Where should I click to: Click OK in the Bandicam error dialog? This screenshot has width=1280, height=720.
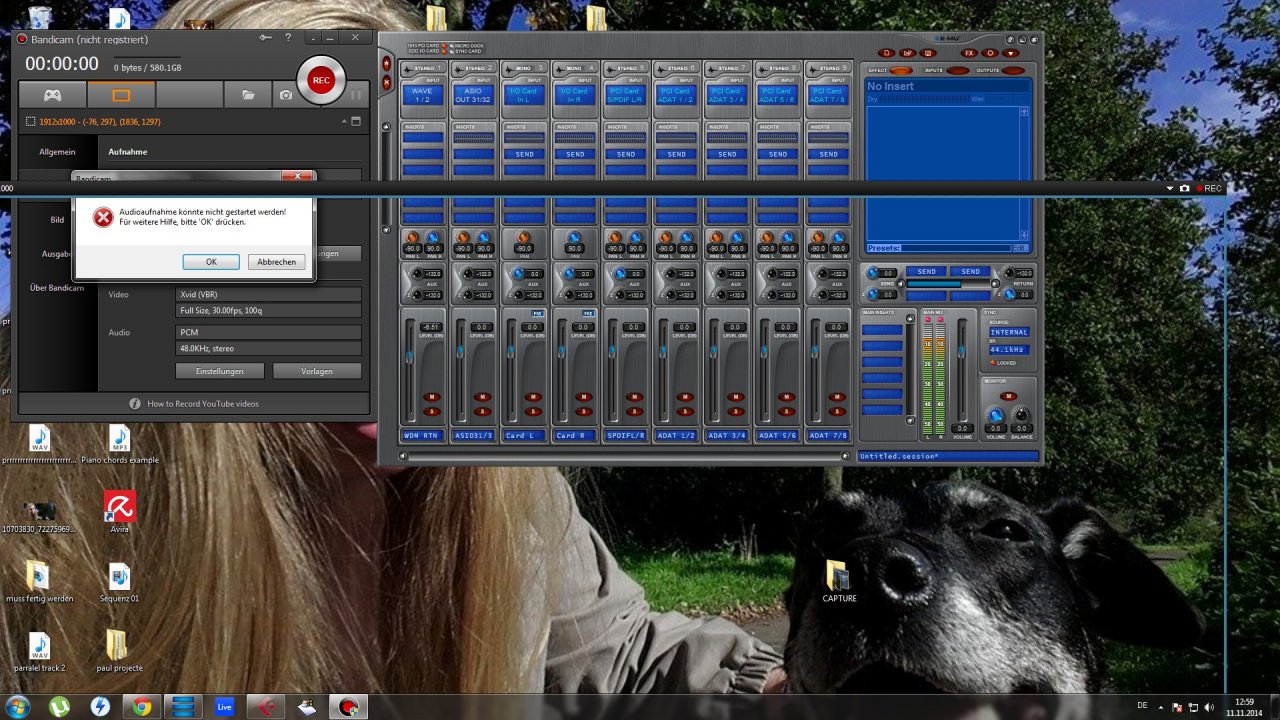[x=211, y=261]
